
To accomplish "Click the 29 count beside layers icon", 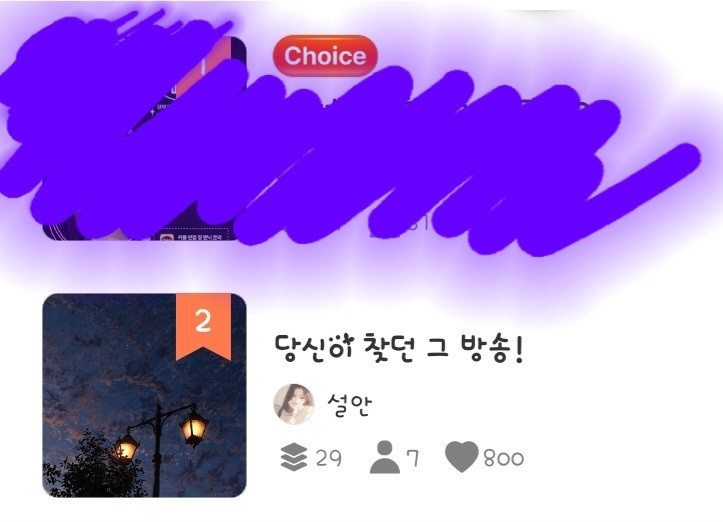I will (x=329, y=458).
